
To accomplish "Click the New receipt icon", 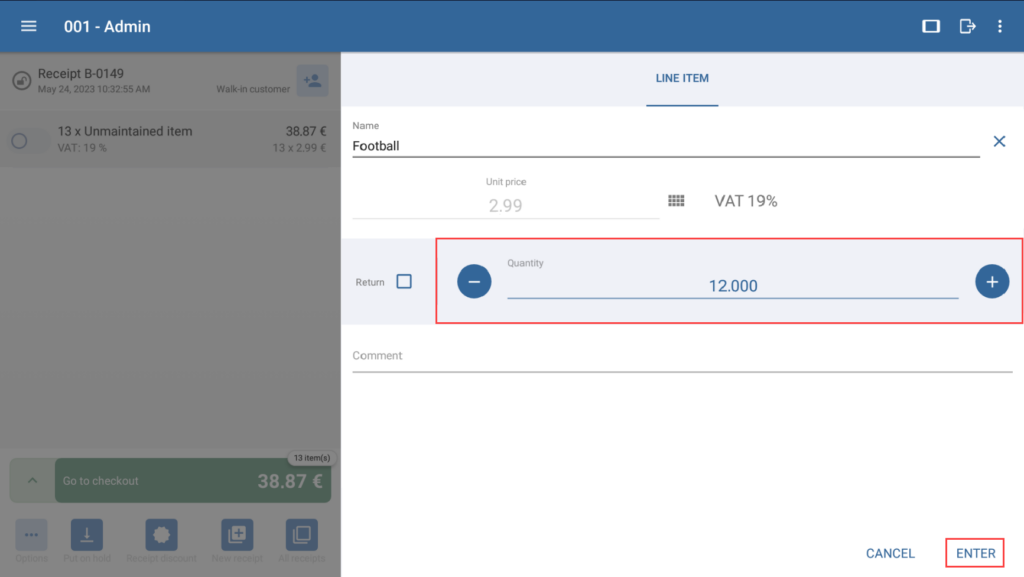I will tap(237, 535).
